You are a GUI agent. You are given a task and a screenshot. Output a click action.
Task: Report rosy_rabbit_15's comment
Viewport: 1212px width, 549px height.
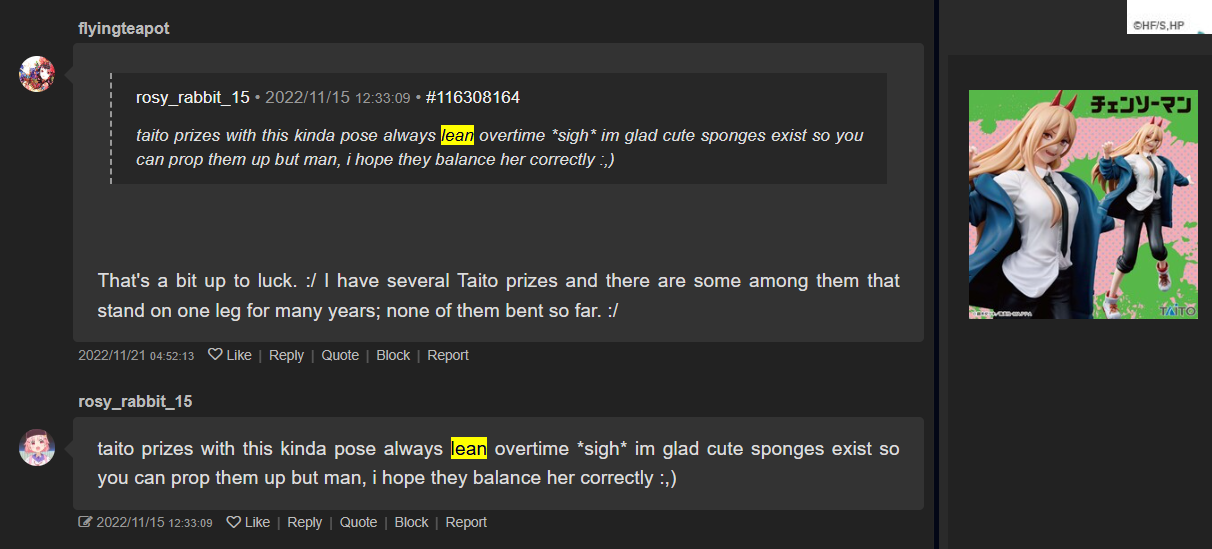coord(466,522)
